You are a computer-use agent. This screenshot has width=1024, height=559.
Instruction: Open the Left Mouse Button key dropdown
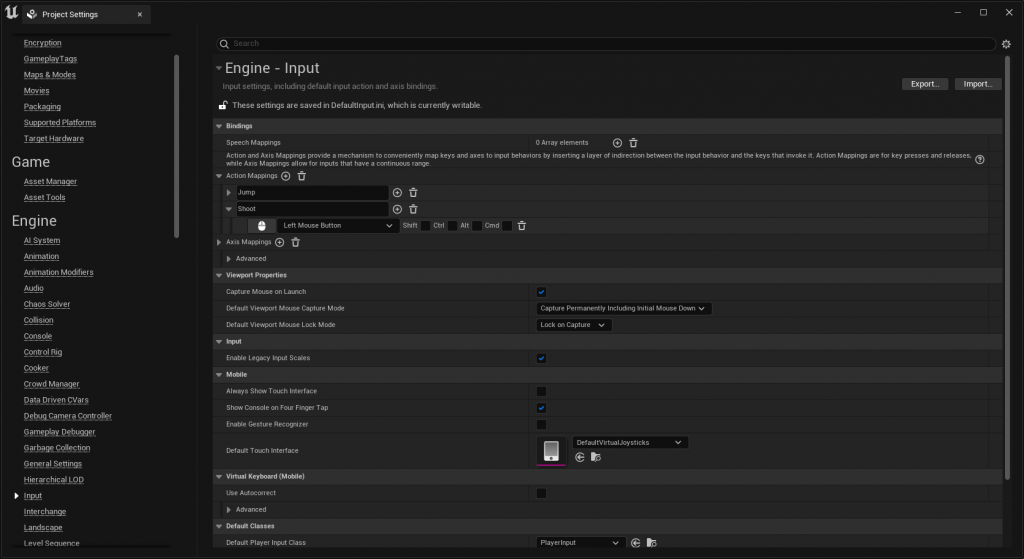(x=338, y=225)
